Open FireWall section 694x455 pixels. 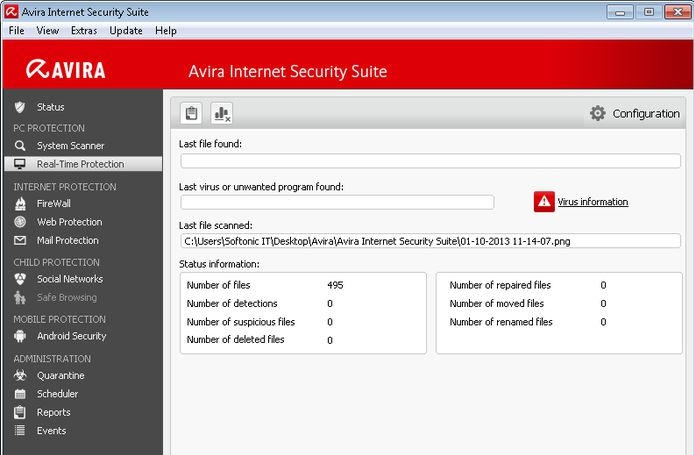(x=54, y=204)
